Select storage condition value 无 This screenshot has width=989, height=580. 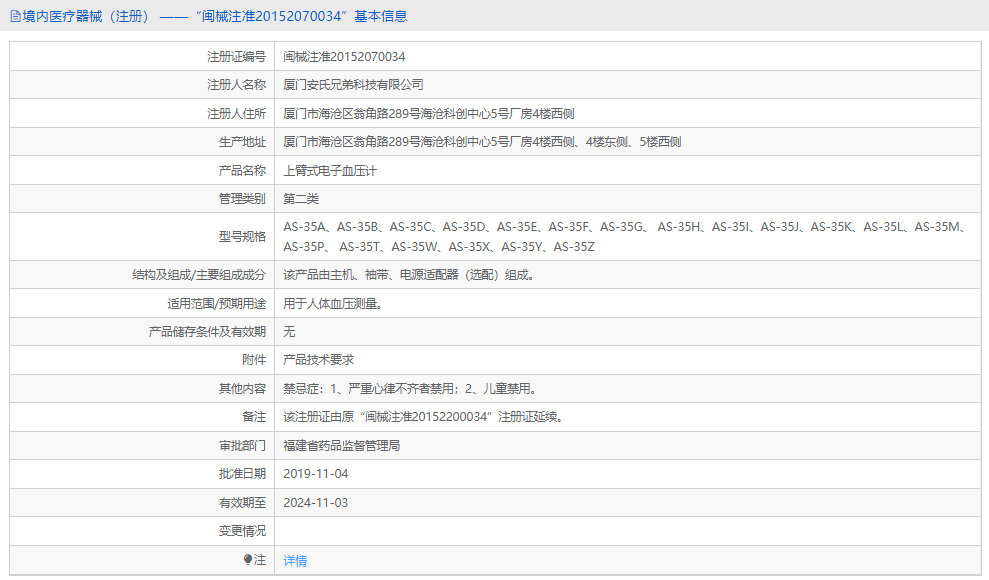(289, 332)
